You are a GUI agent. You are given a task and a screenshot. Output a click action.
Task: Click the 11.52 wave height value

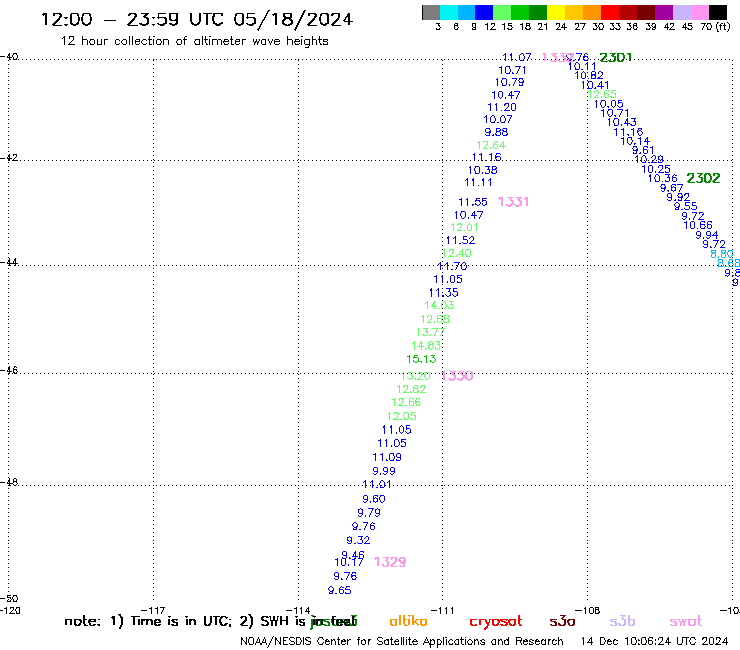click(x=460, y=240)
